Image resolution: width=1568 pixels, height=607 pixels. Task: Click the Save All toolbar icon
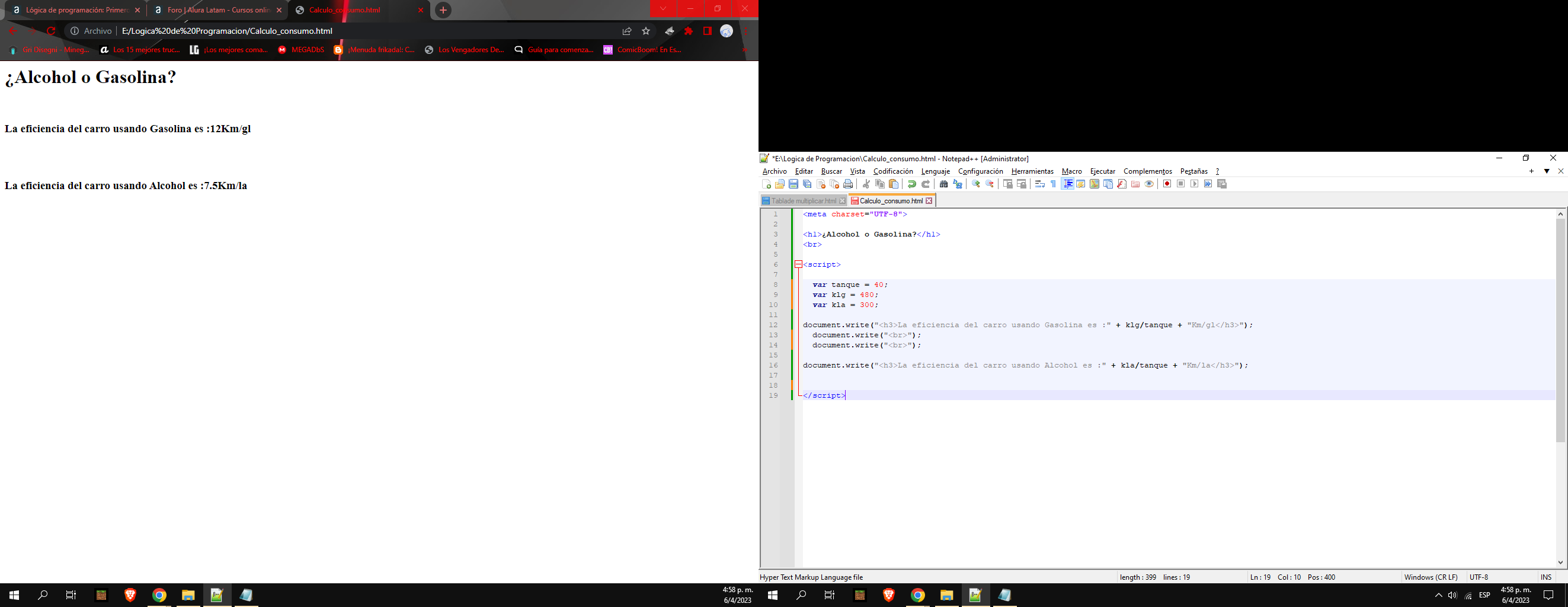(807, 184)
